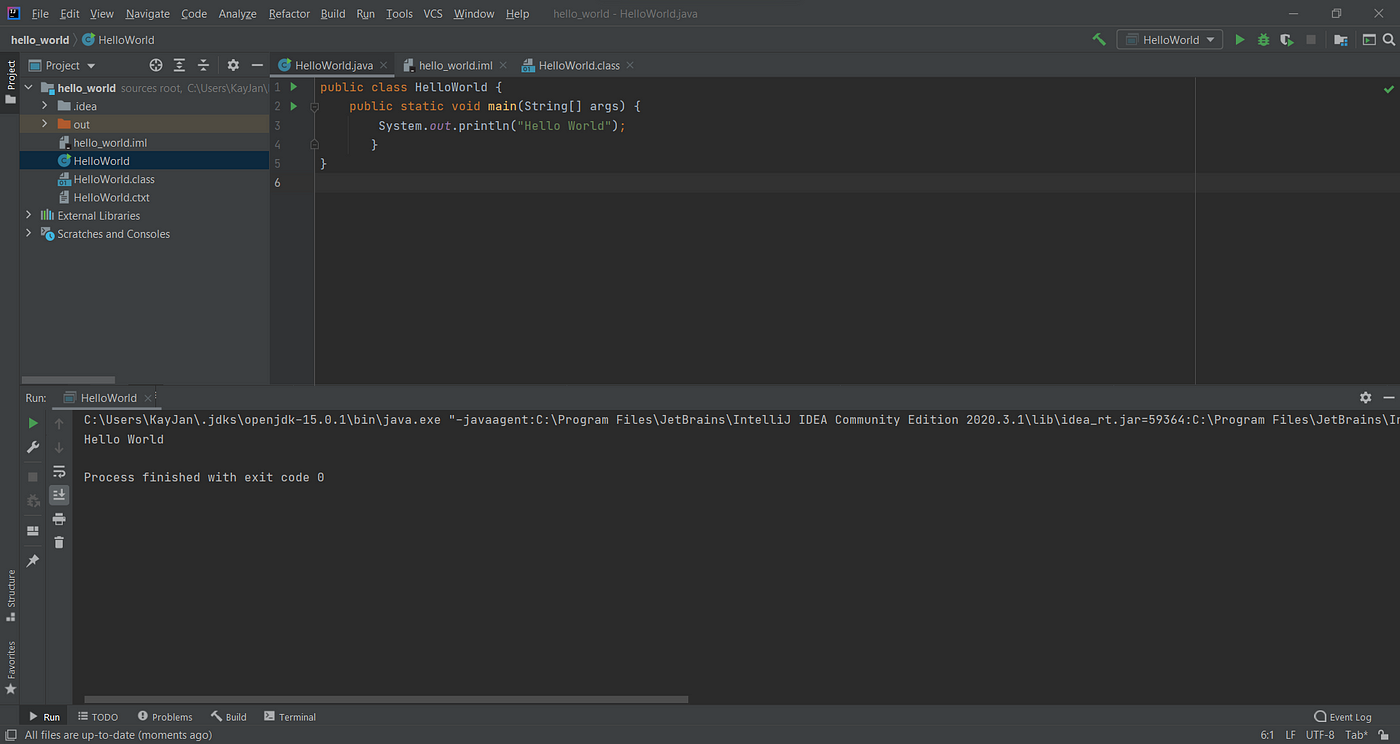Toggle scroll to end in Run console
Screen dimensions: 1400x744
[x=59, y=495]
